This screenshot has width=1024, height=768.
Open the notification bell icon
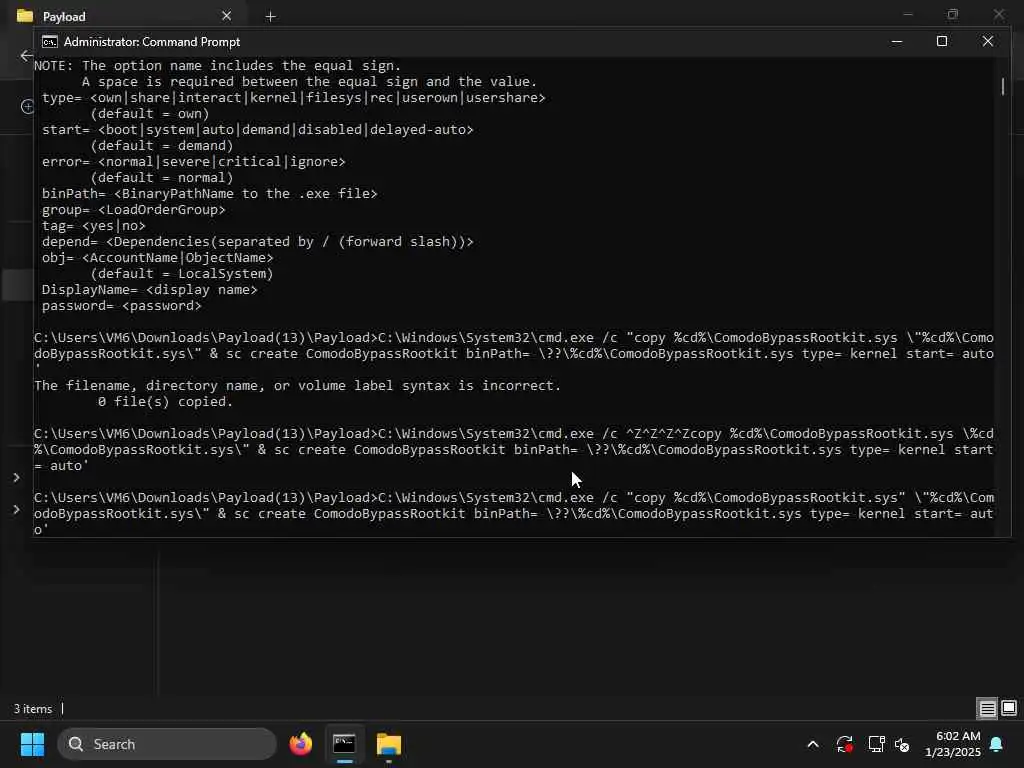coord(996,744)
